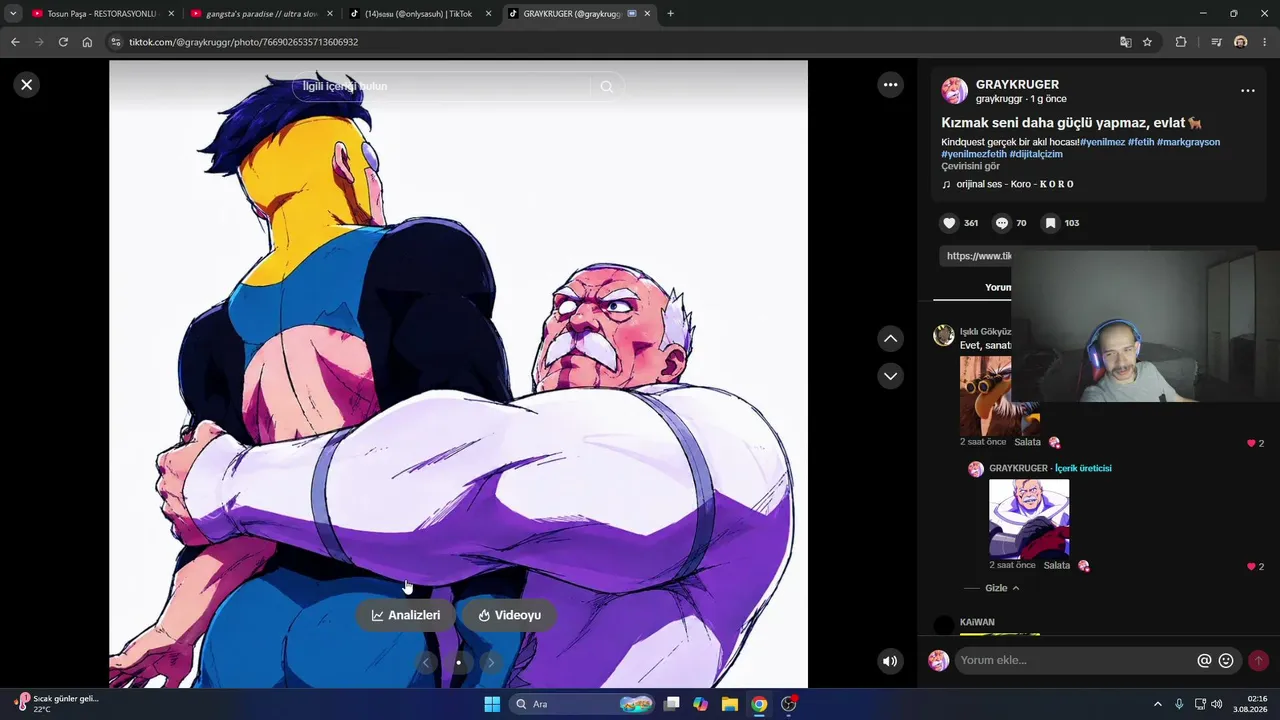Click the Chrome icon in the taskbar
Screen dimensions: 1280x720
click(759, 704)
